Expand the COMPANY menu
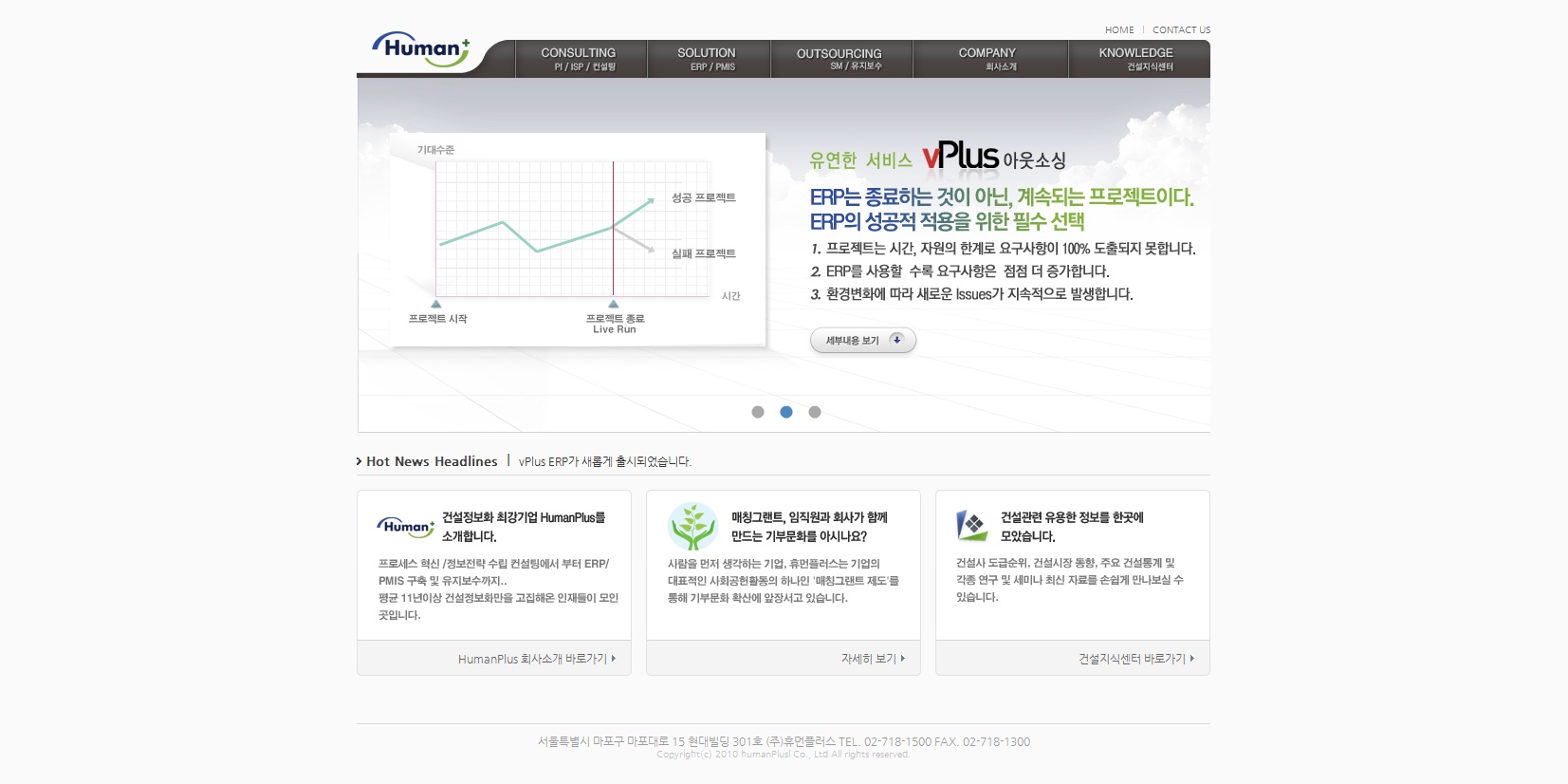 click(988, 59)
